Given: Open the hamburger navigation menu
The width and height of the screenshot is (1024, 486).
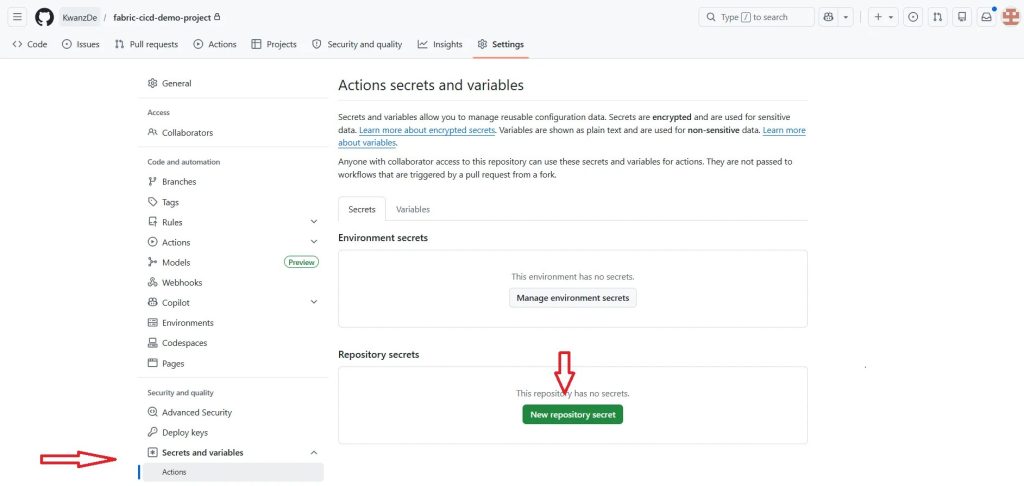Looking at the screenshot, I should pyautogui.click(x=18, y=17).
